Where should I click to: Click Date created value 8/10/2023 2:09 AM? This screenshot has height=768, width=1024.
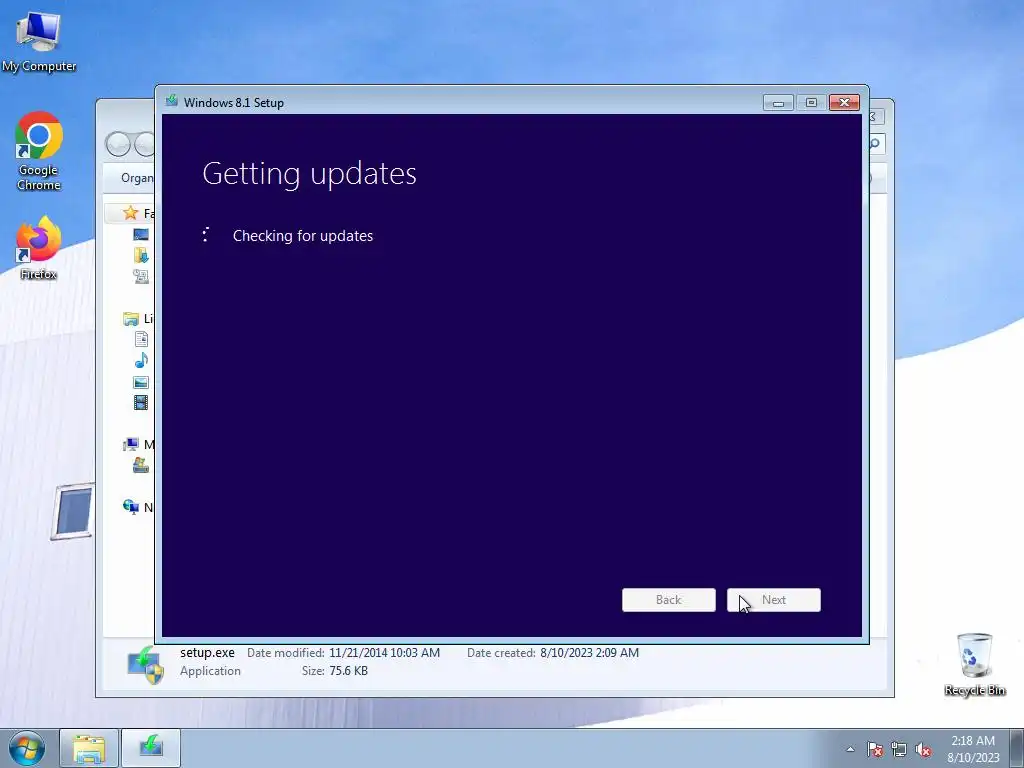(x=590, y=652)
